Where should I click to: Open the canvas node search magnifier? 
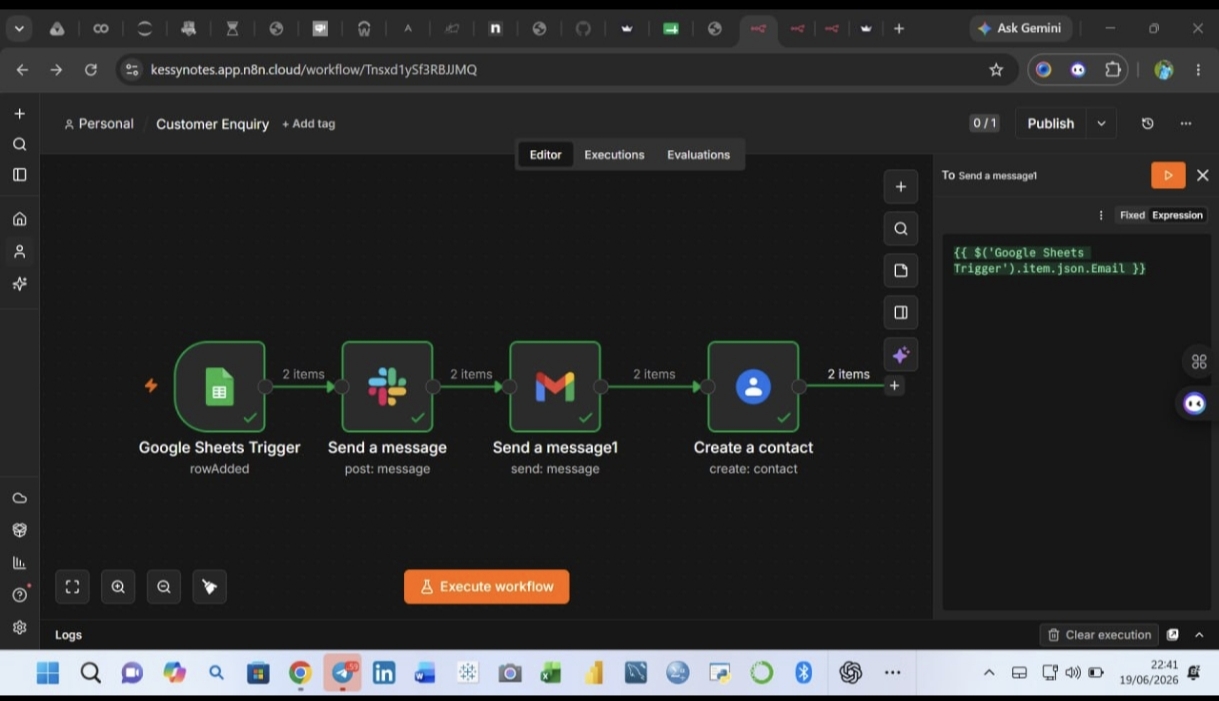click(x=901, y=229)
